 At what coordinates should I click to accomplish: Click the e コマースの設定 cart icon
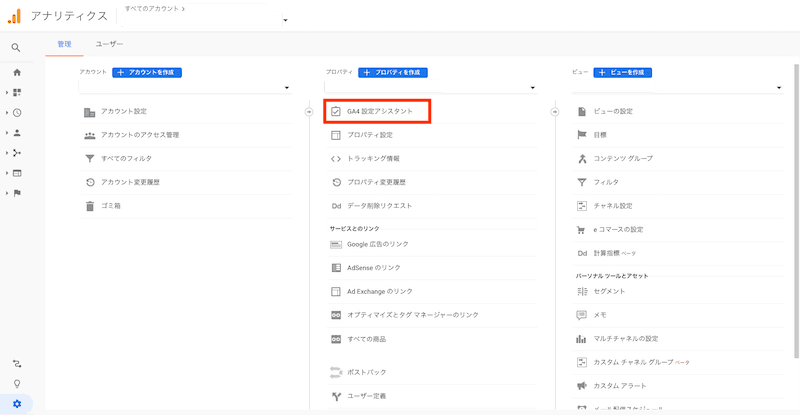(x=581, y=230)
